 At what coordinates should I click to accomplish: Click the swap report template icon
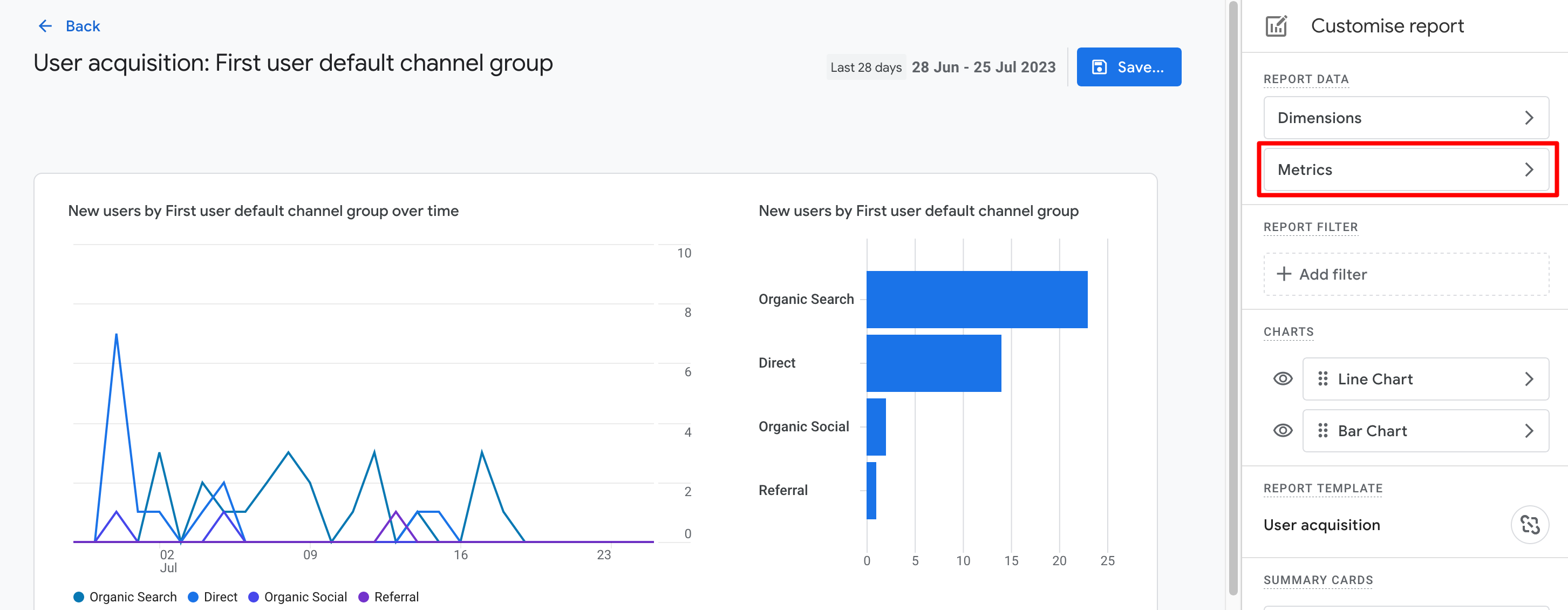tap(1529, 524)
